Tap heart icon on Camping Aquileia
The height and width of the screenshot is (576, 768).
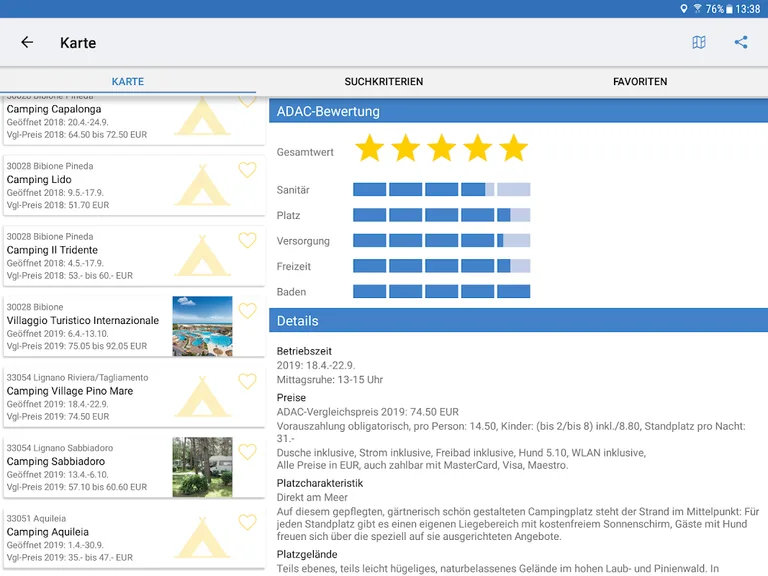pyautogui.click(x=247, y=522)
